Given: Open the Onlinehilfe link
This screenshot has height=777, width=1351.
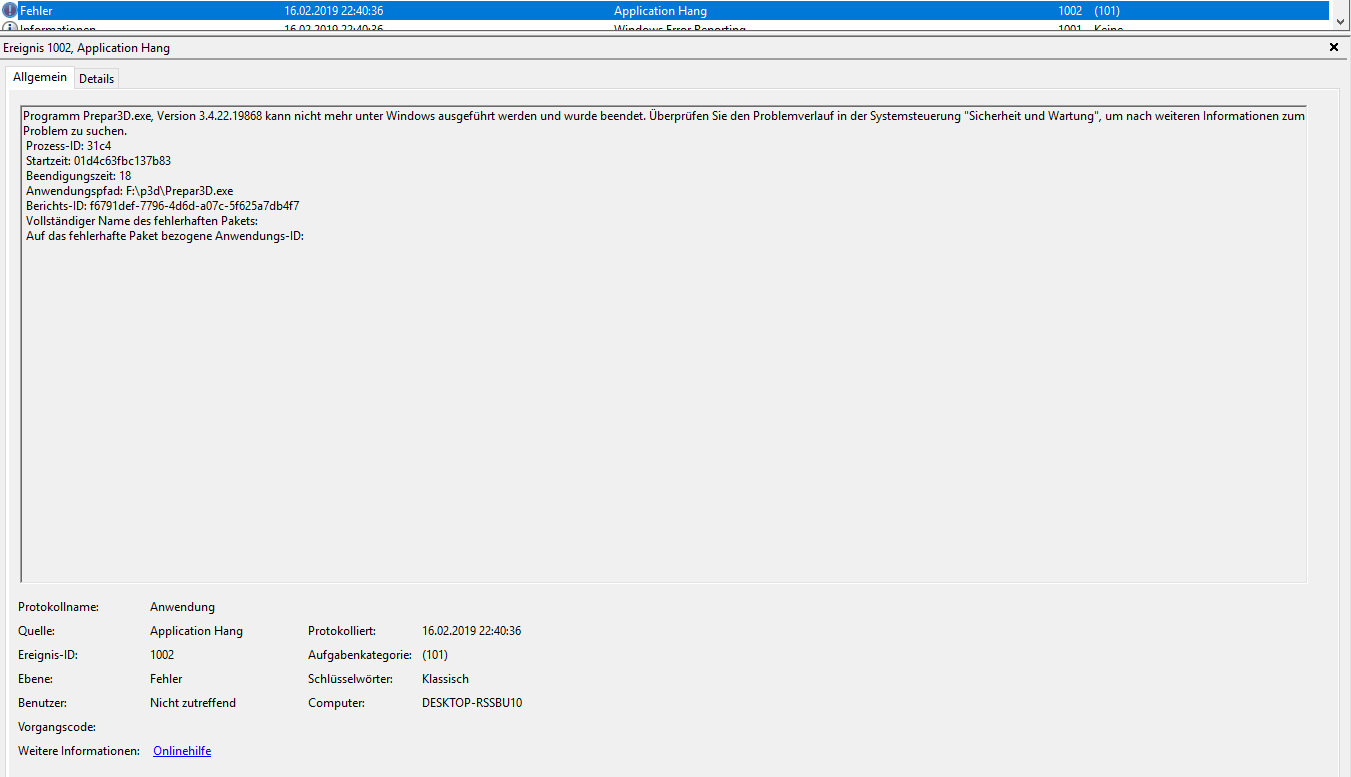Looking at the screenshot, I should (182, 751).
